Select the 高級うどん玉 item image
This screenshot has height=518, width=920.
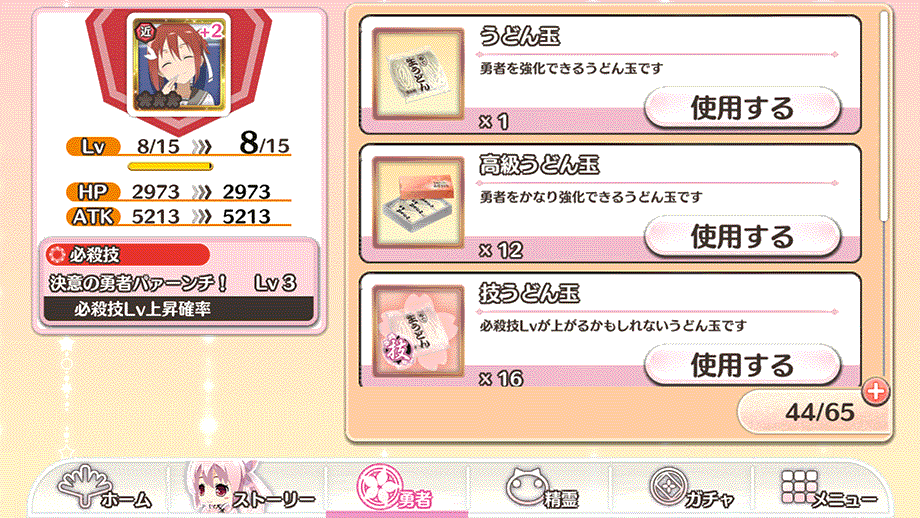coord(418,203)
